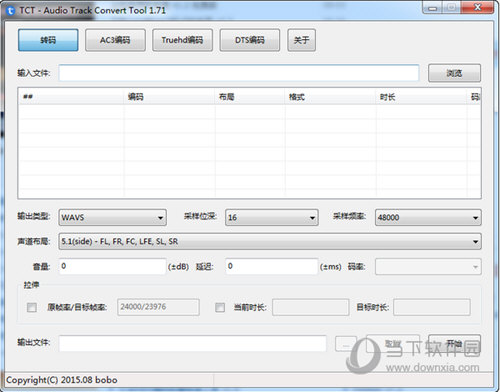Open the 采样频率 dropdown showing 48000

pos(428,218)
